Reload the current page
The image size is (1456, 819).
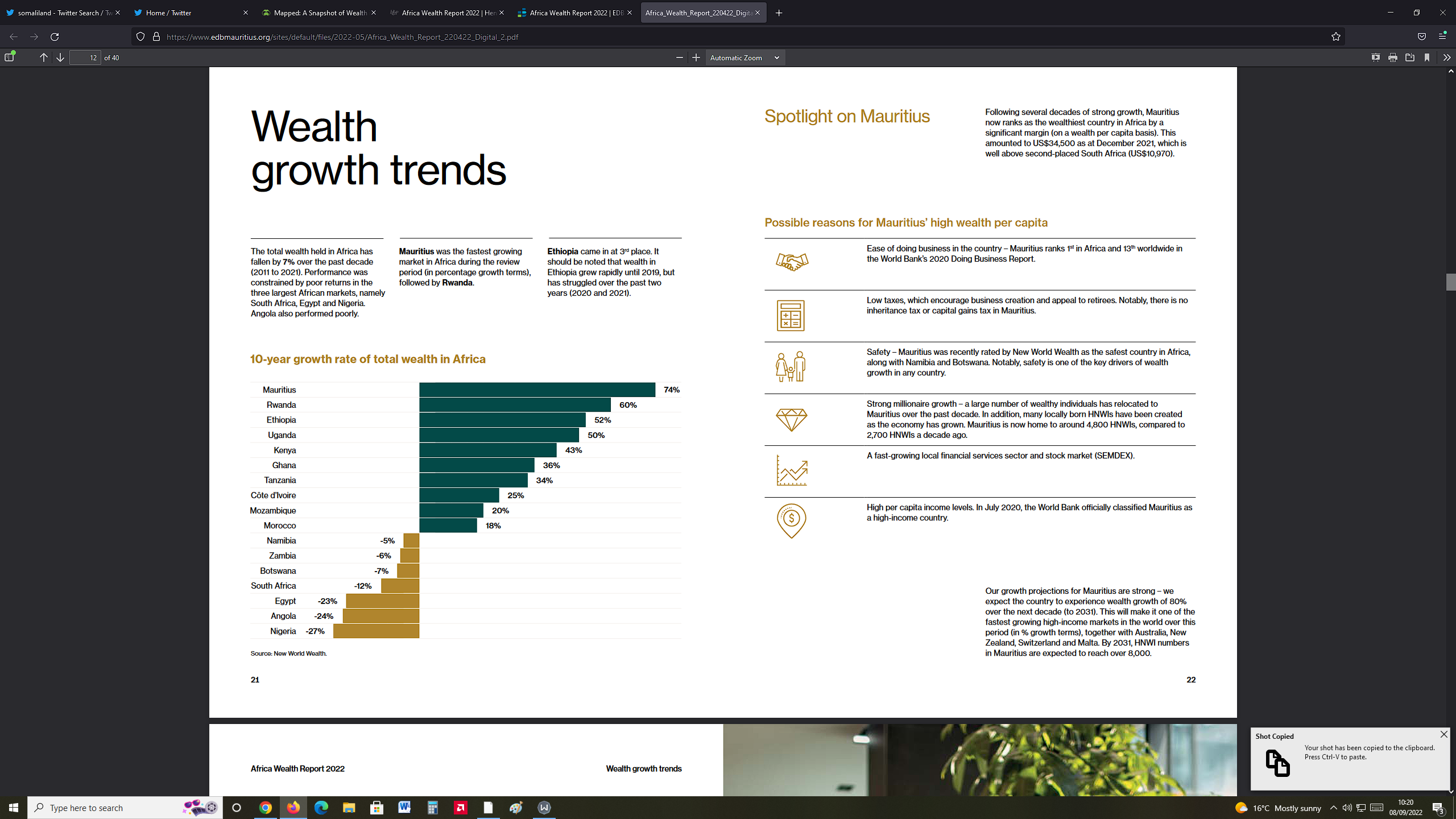pos(55,36)
